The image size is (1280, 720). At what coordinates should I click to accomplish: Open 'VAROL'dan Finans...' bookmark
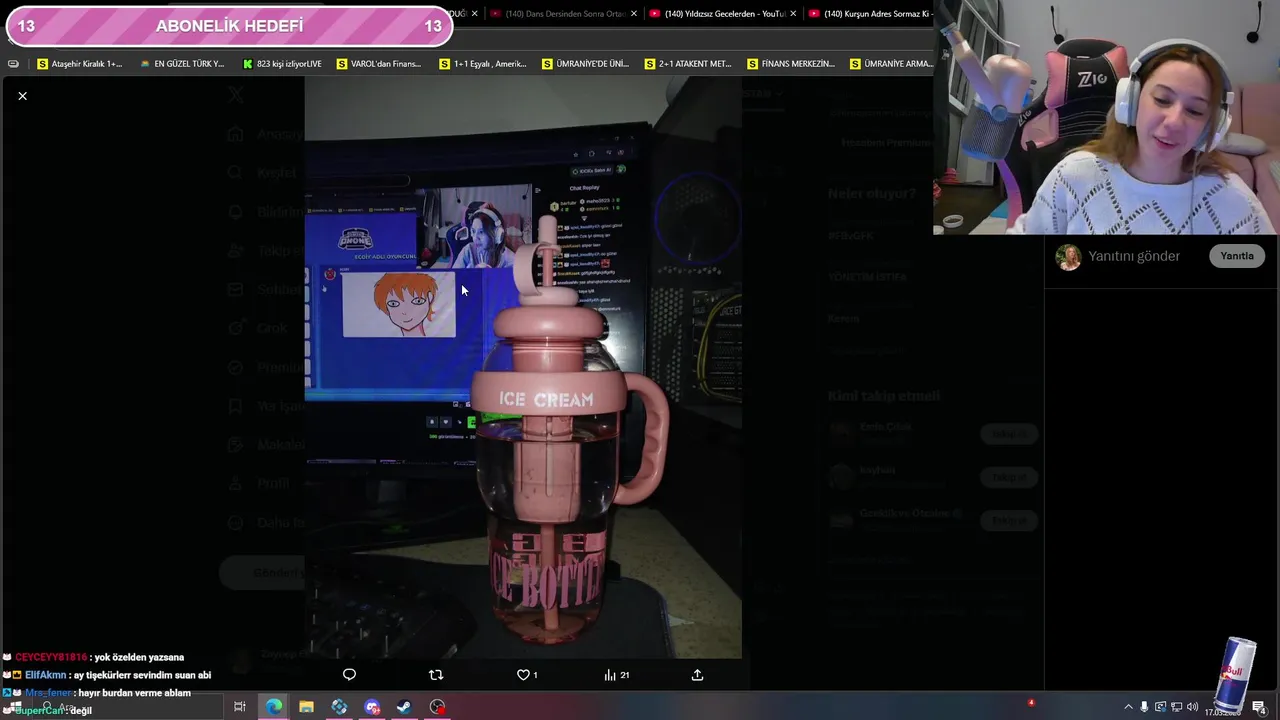click(379, 64)
